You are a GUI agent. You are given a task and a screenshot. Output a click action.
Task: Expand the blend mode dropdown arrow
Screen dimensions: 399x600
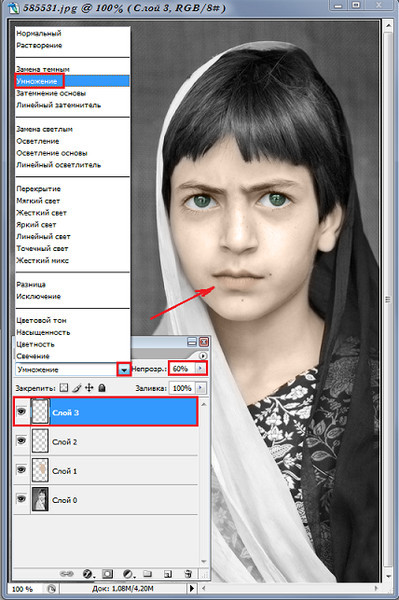(124, 370)
